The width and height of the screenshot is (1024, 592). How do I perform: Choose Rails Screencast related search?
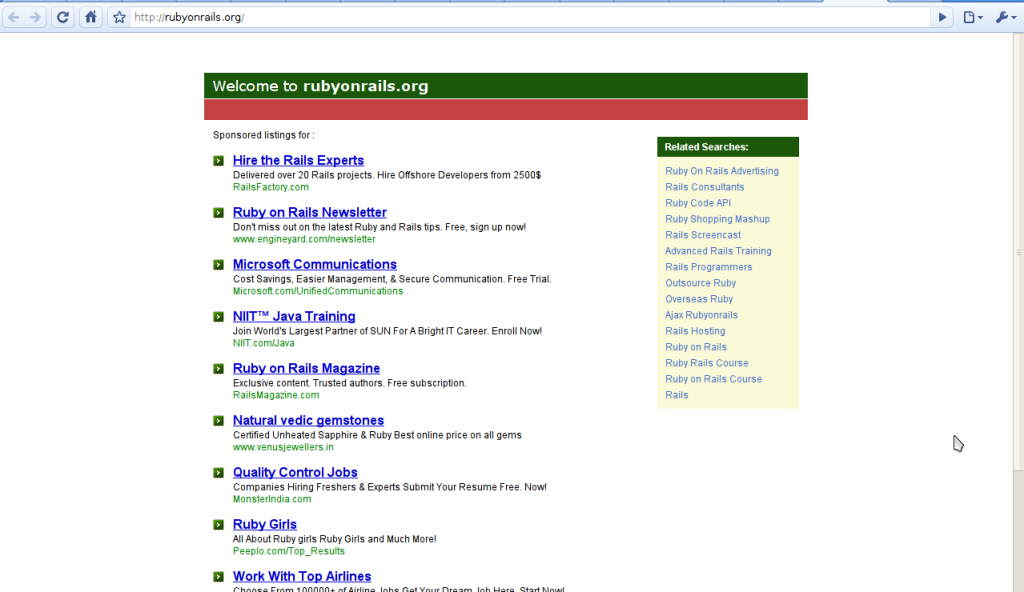tap(703, 235)
